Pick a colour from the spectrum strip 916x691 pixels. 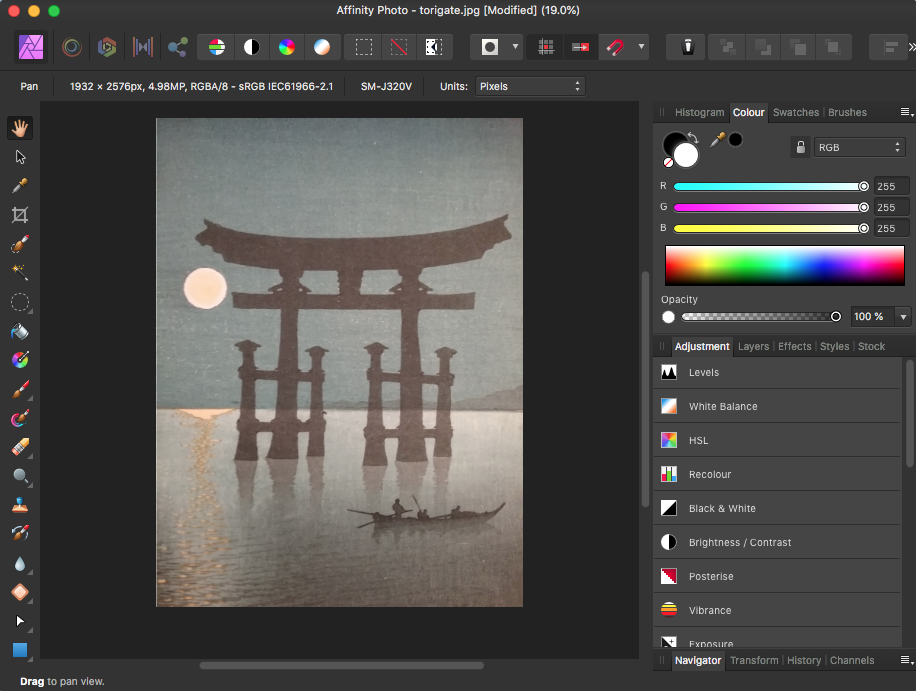[784, 265]
